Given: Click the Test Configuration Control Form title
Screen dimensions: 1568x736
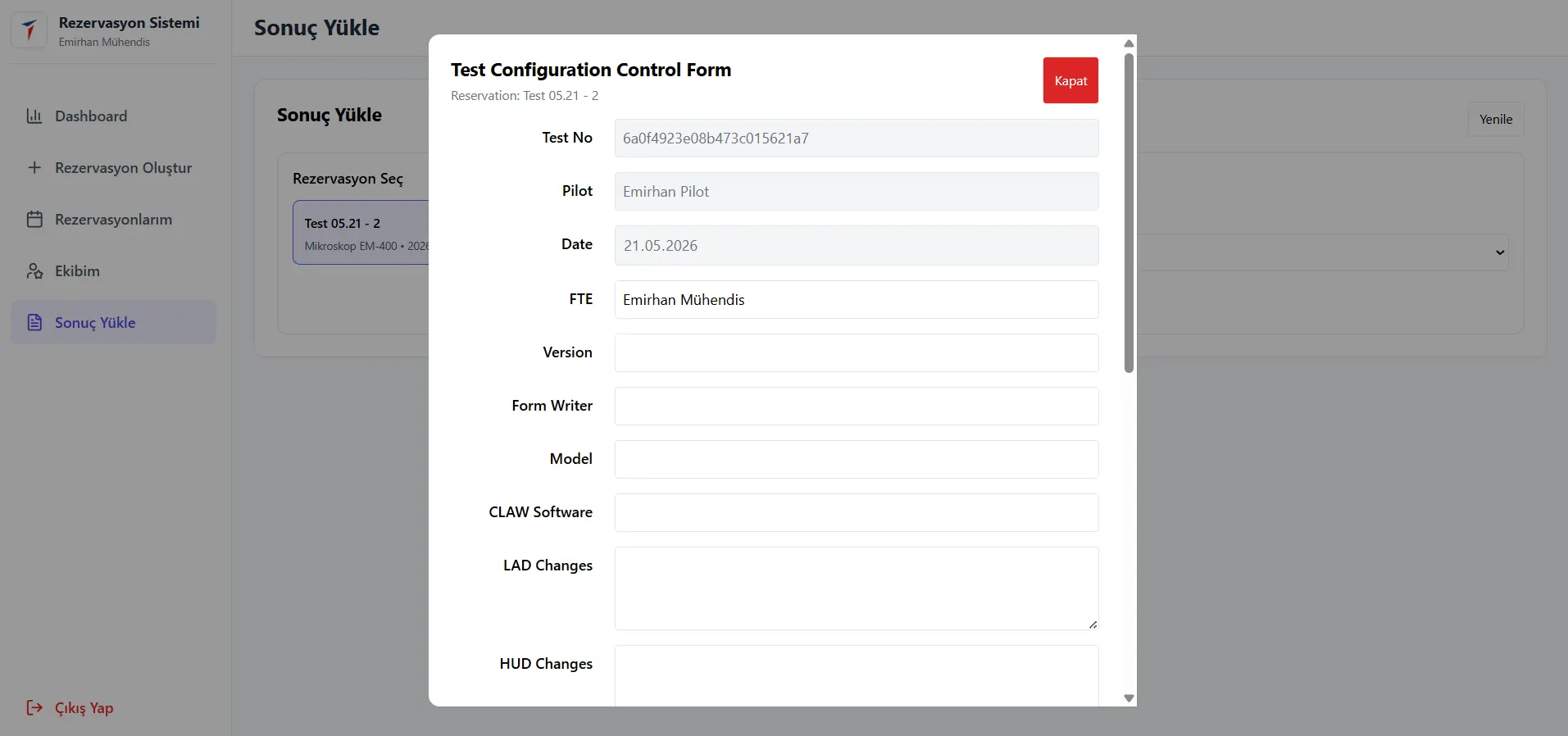Looking at the screenshot, I should pos(591,70).
